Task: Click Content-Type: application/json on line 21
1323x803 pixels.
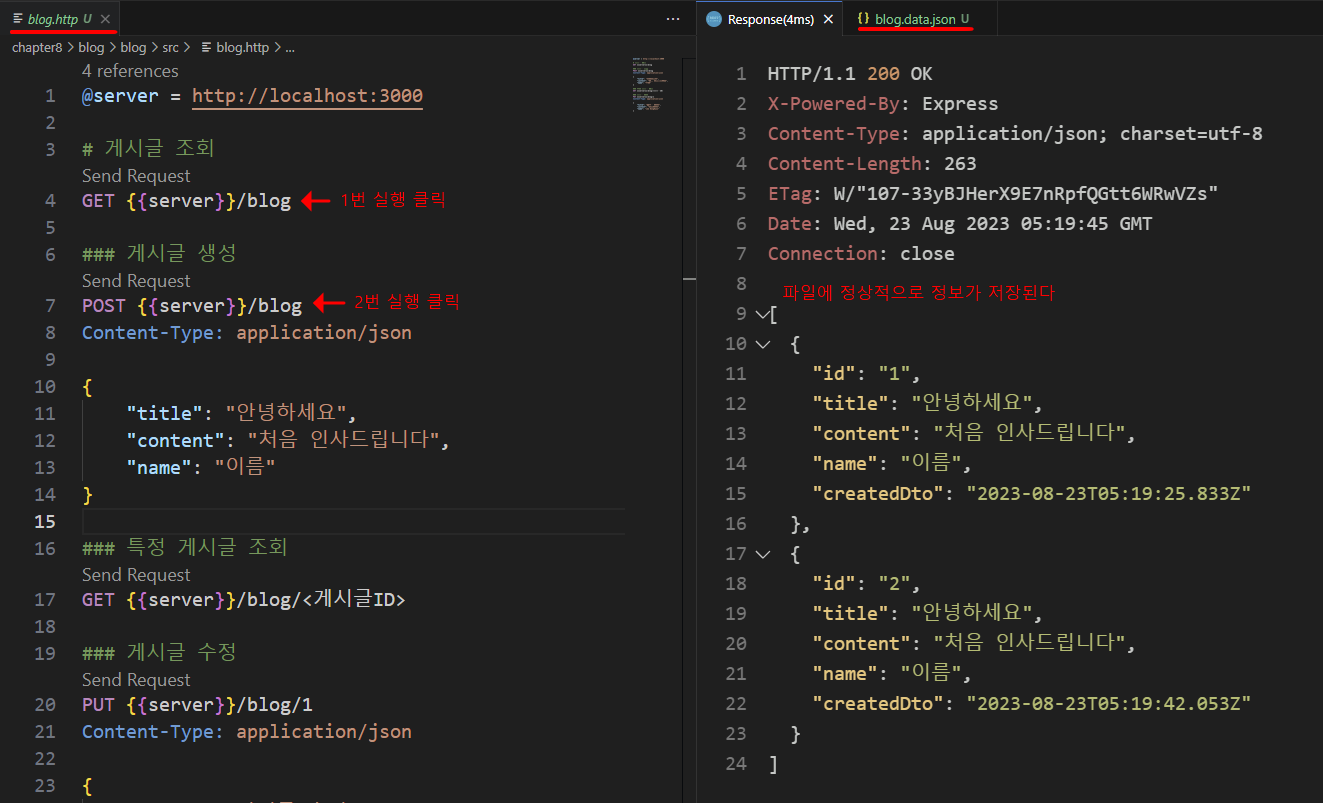Action: [x=247, y=731]
